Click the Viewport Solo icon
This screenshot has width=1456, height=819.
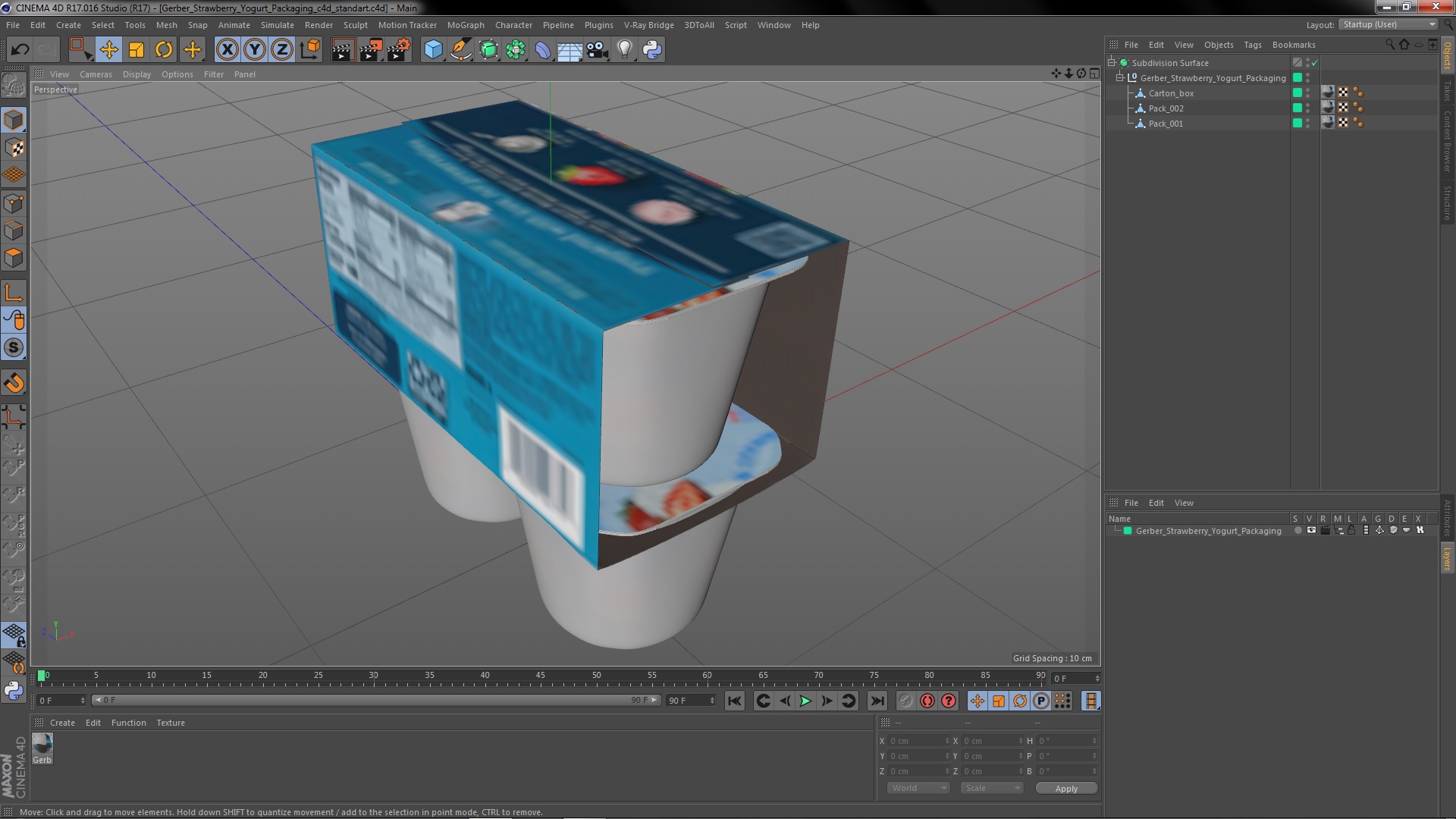pyautogui.click(x=14, y=348)
